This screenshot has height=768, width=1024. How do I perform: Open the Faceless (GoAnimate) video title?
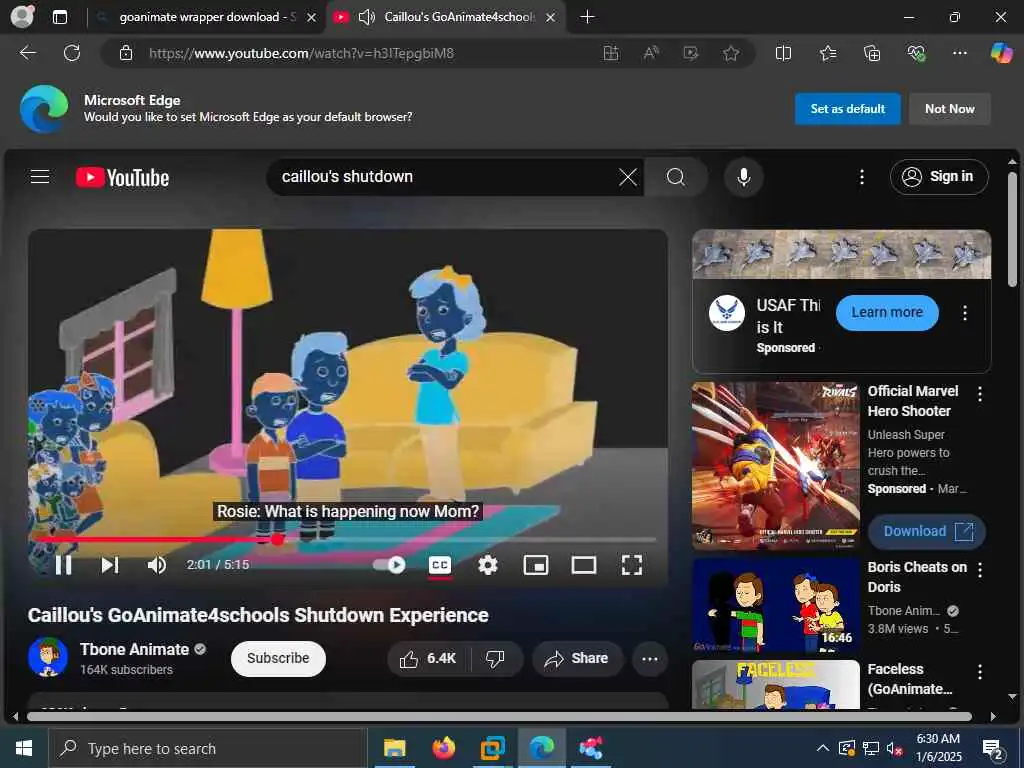pyautogui.click(x=910, y=679)
